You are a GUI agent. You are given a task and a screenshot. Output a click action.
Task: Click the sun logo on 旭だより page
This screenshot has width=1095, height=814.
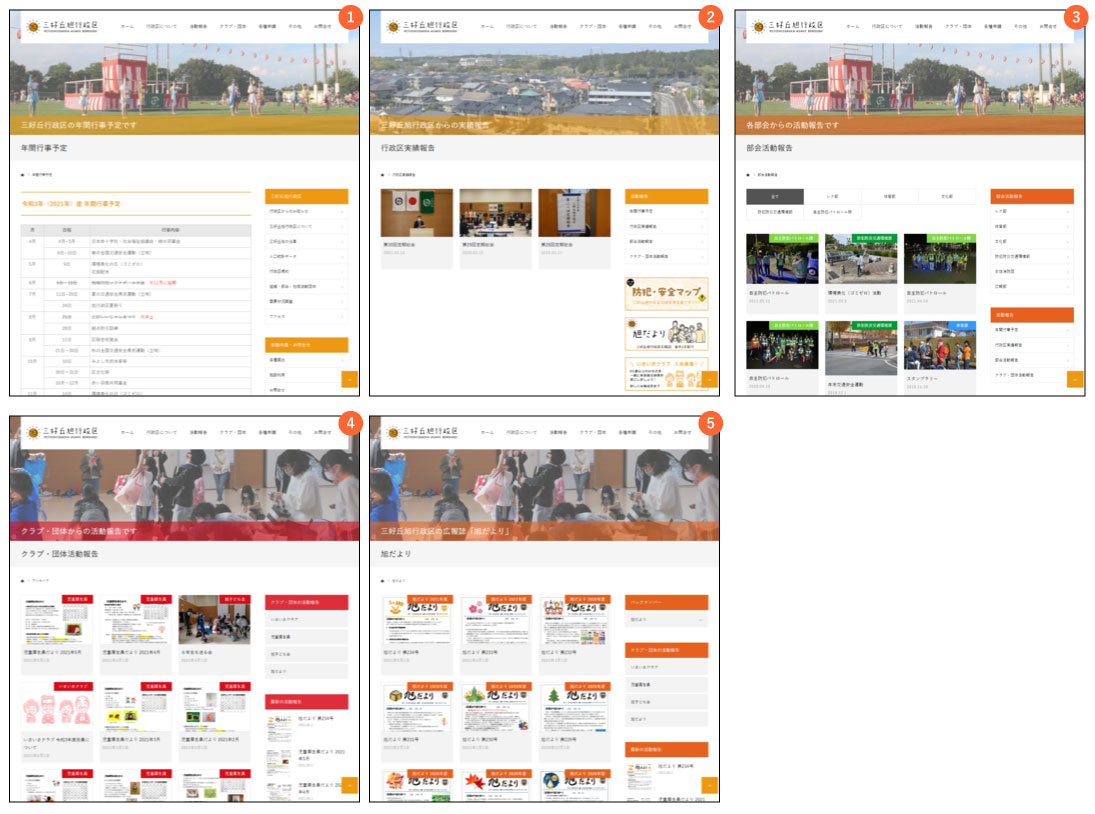pyautogui.click(x=393, y=433)
